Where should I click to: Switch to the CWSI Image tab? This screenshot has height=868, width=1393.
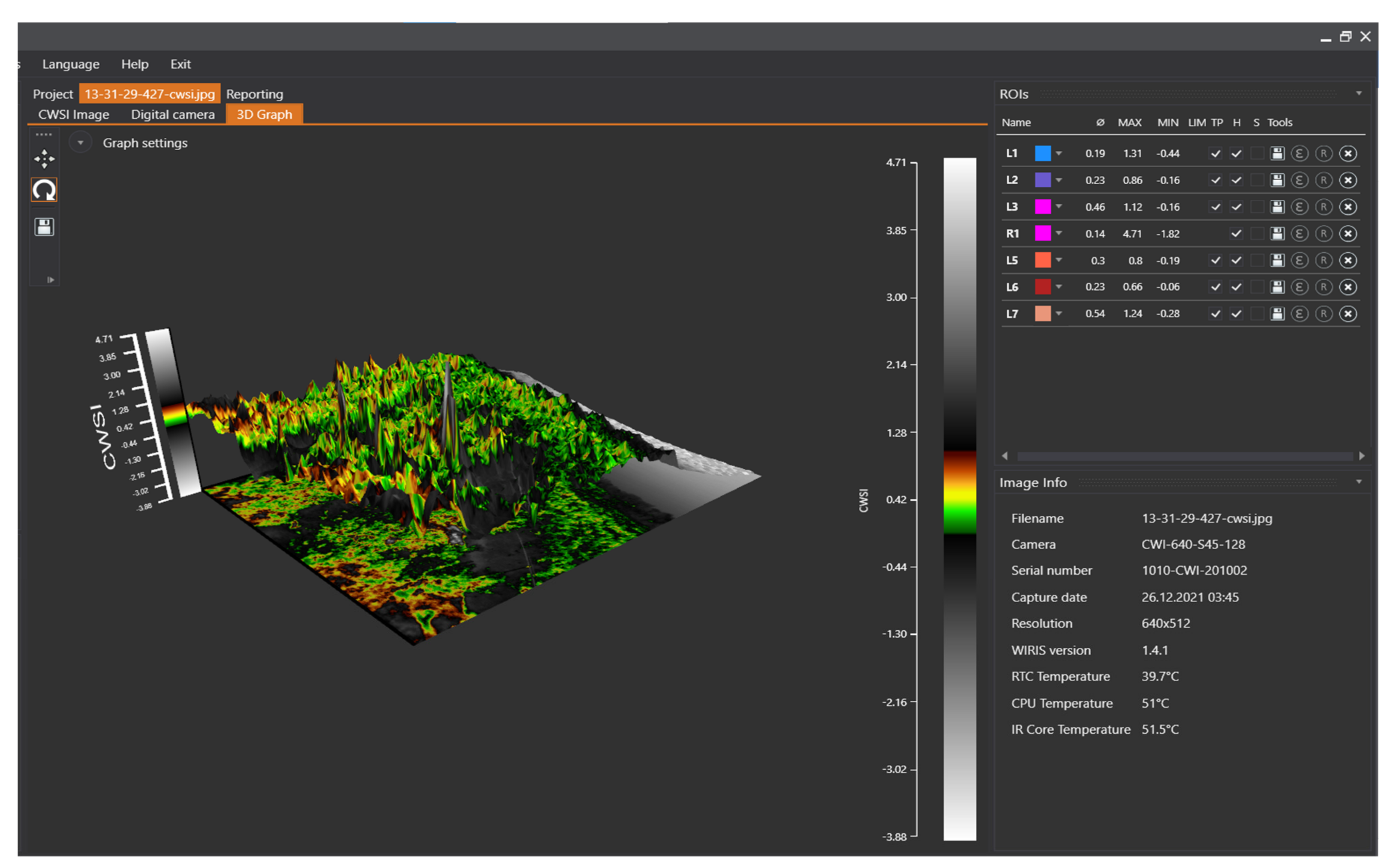click(x=73, y=114)
